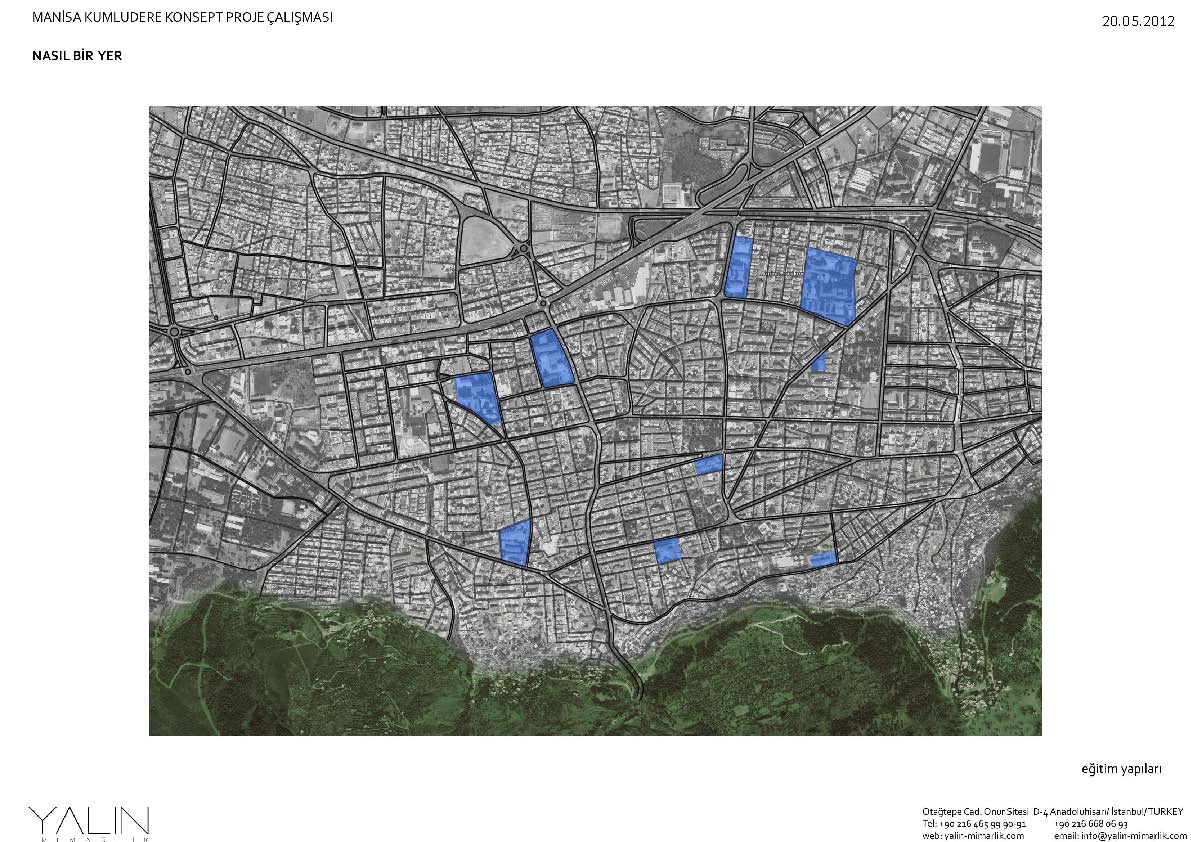Click the Otağtepe Cad. address line
Viewport: 1191px width, 842px height.
click(x=975, y=809)
